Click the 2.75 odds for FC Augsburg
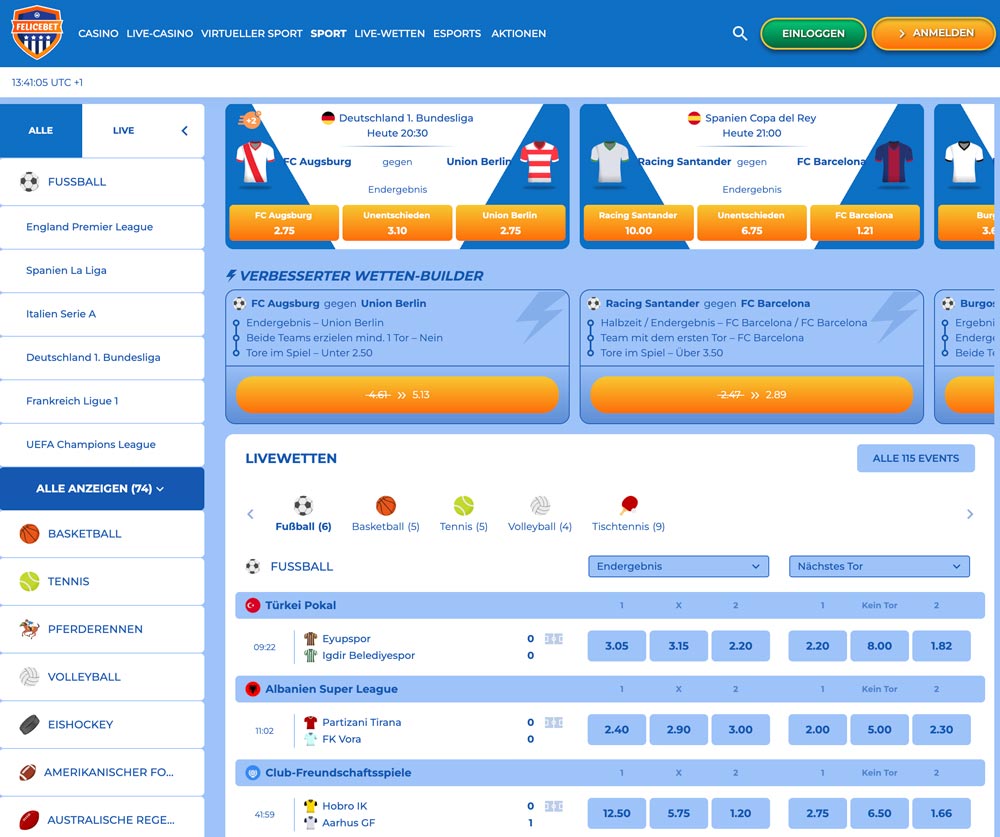 [283, 222]
